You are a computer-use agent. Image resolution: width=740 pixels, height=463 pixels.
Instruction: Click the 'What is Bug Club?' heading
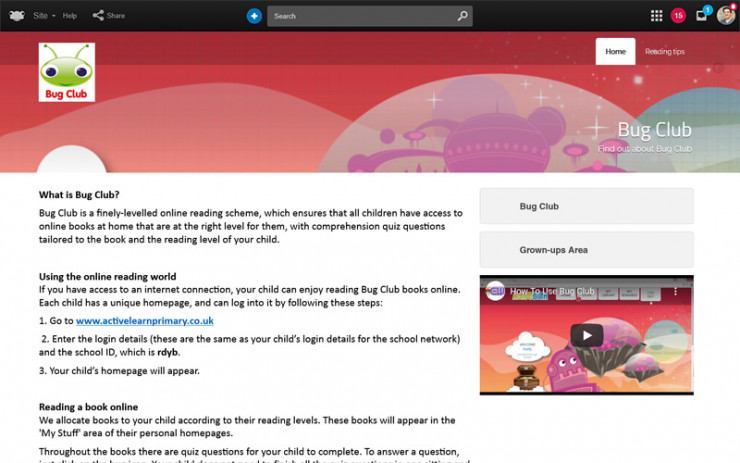(x=79, y=195)
